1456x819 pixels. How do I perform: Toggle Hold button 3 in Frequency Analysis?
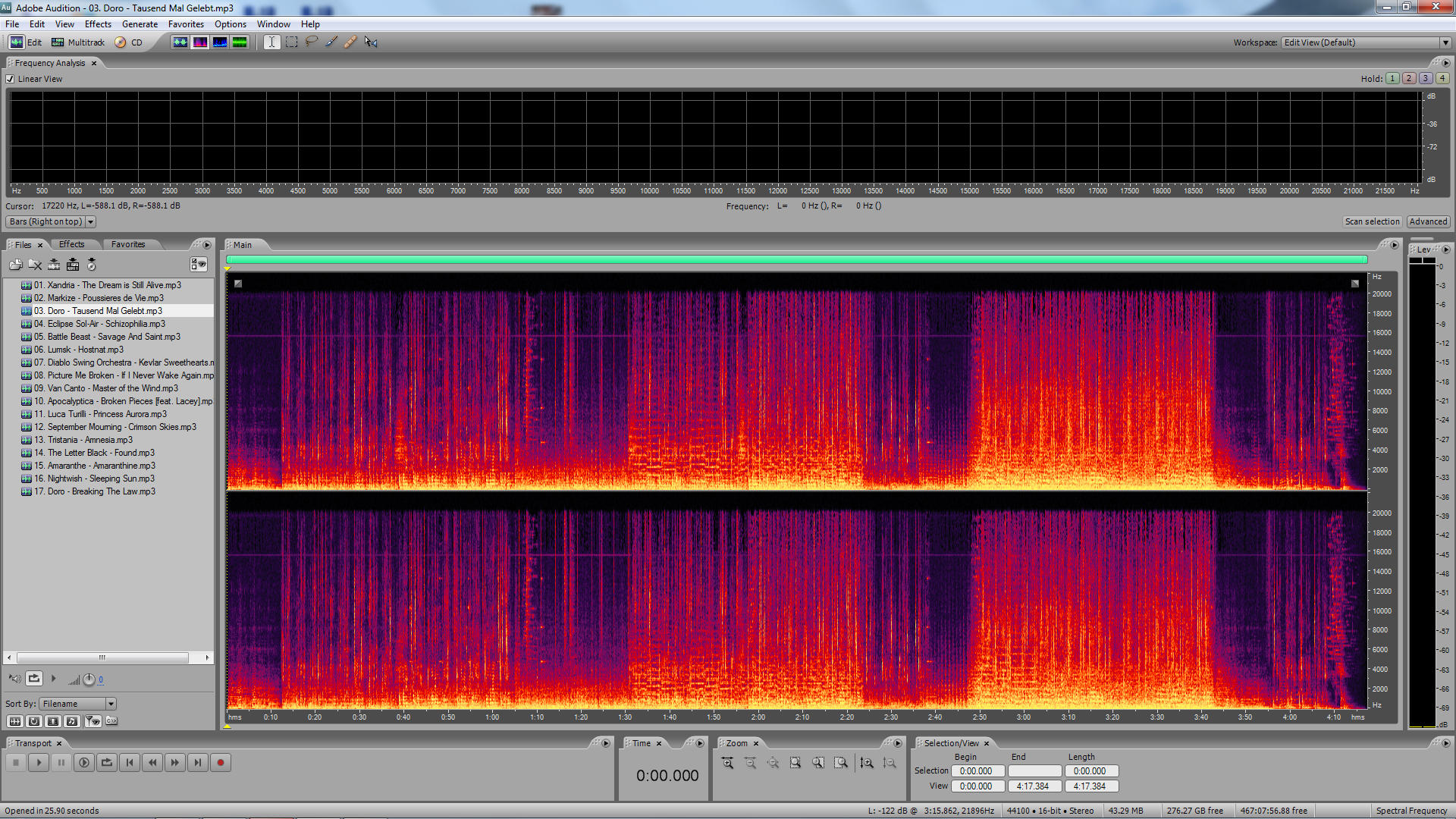coord(1426,78)
